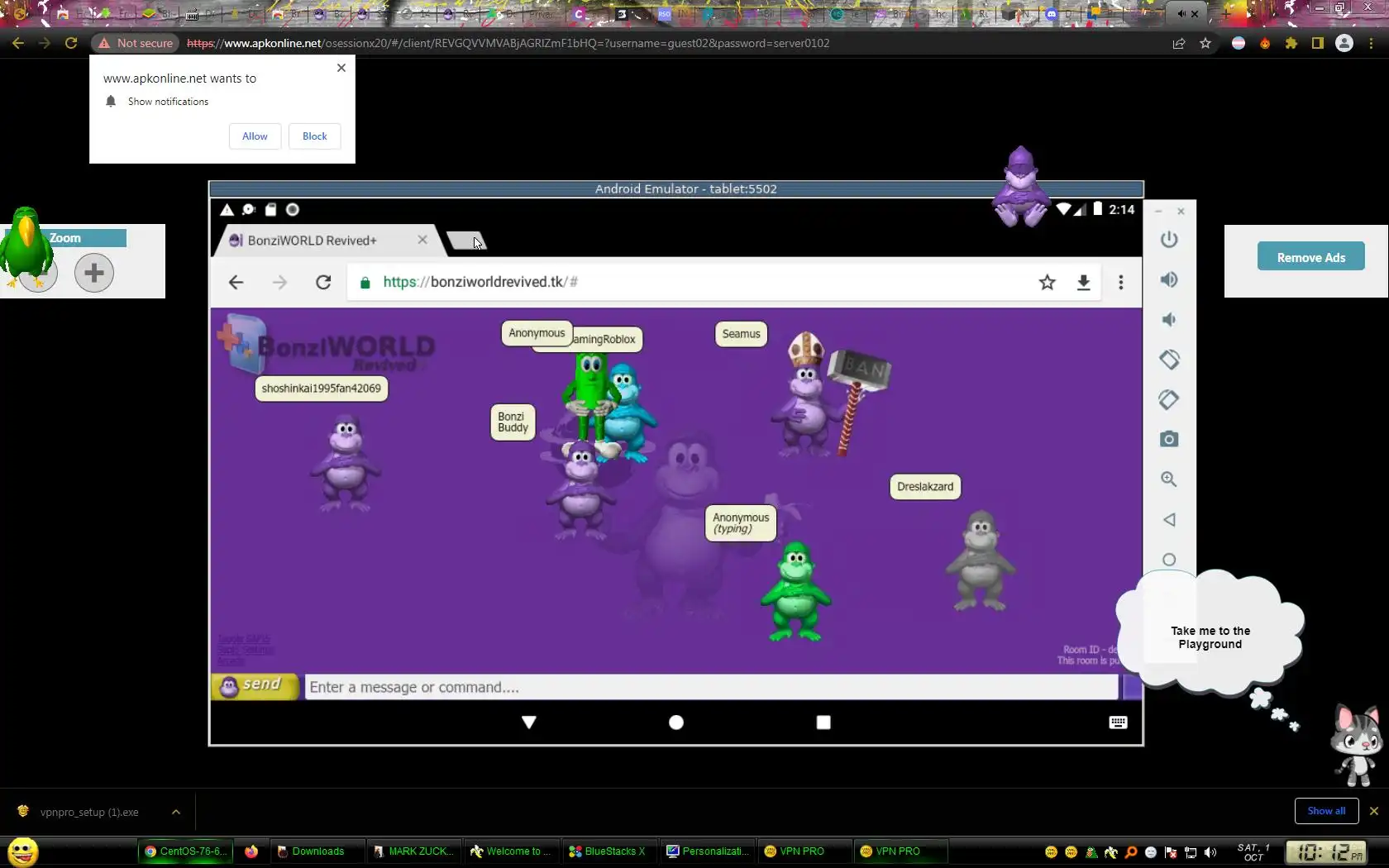Image resolution: width=1389 pixels, height=868 pixels.
Task: Click the emulator sidebar home circle icon
Action: [x=1168, y=560]
